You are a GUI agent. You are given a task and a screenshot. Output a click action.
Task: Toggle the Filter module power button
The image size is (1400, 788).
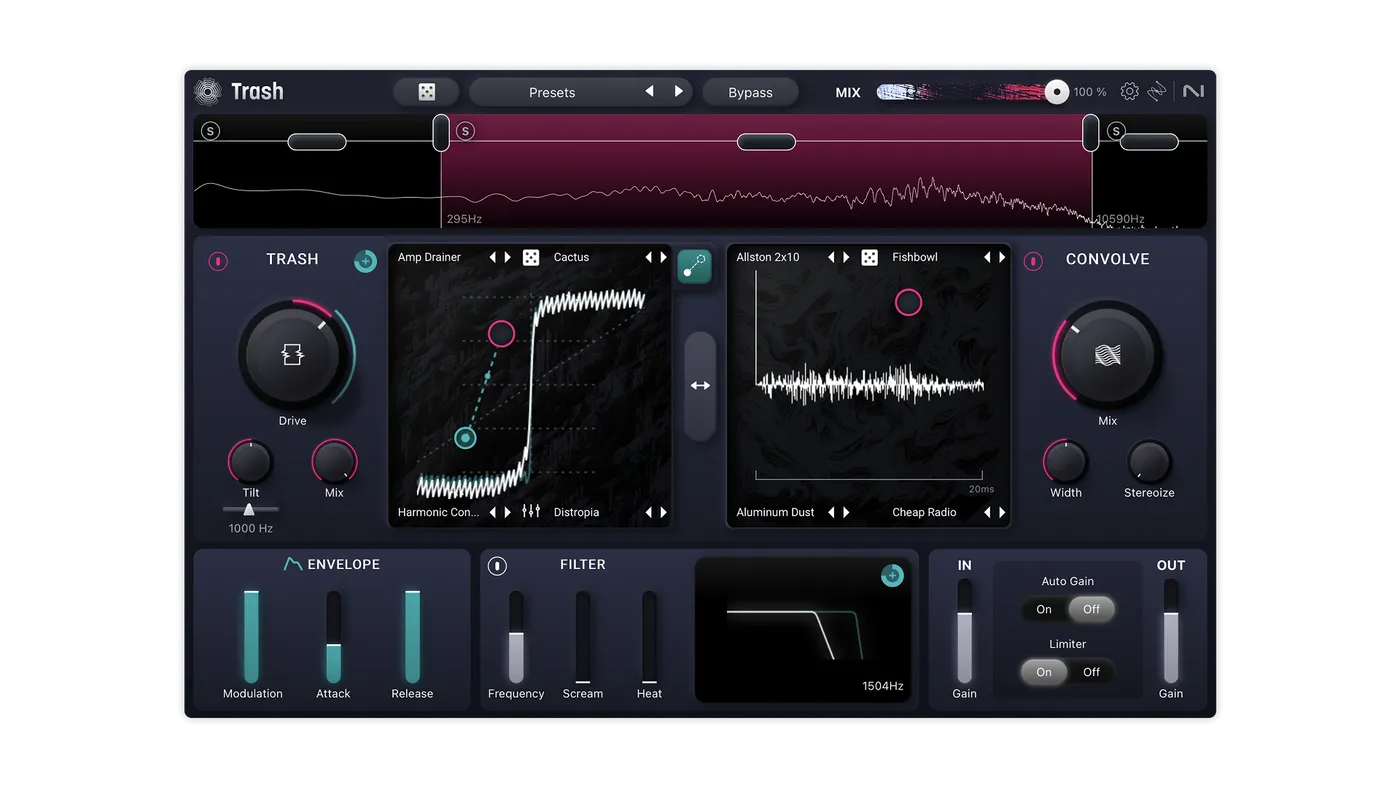[497, 566]
